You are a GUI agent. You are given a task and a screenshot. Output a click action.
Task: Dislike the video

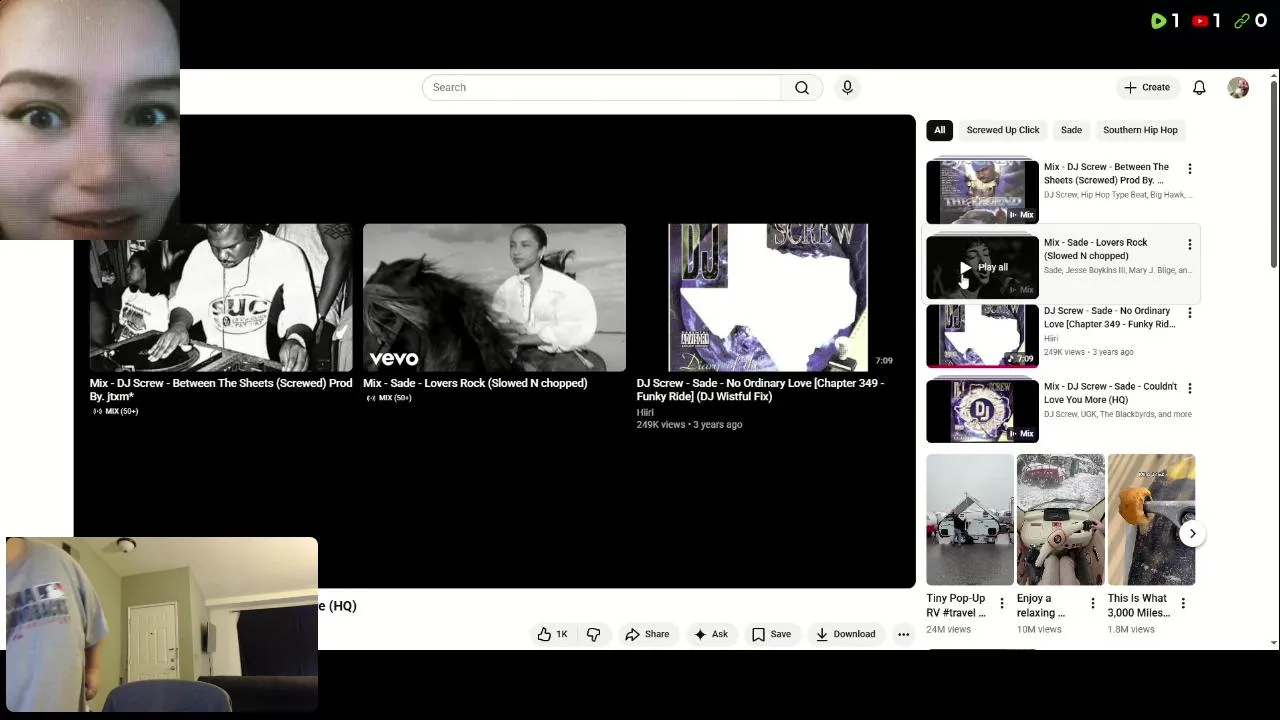594,634
